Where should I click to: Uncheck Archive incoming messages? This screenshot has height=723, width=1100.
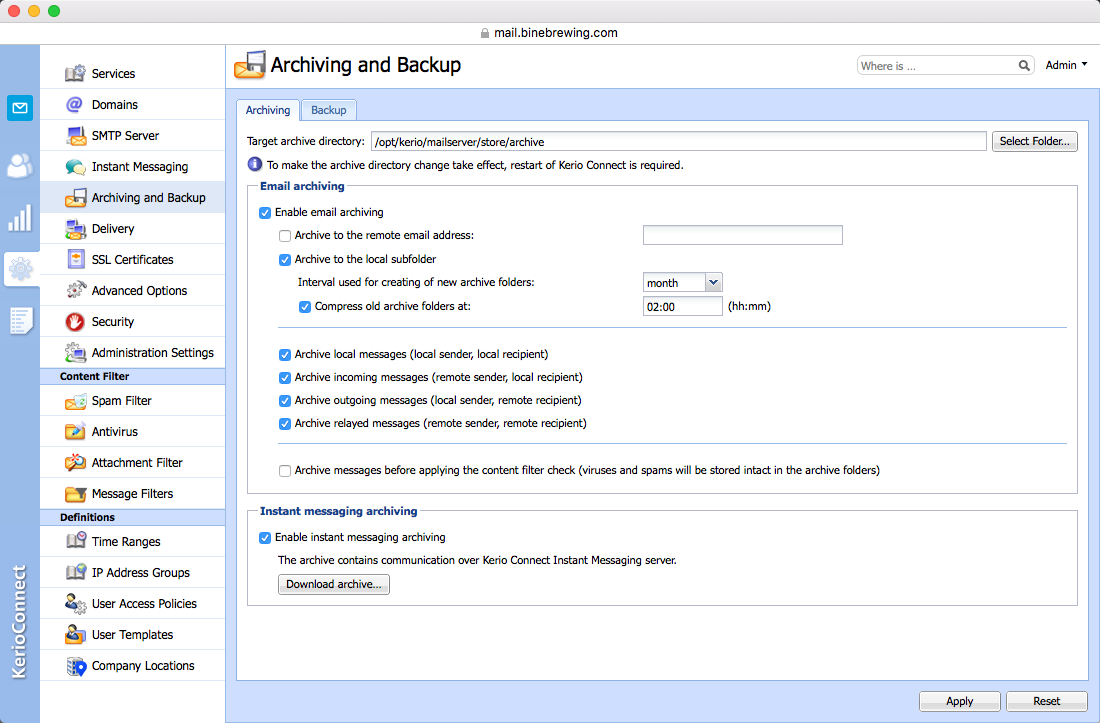(285, 378)
